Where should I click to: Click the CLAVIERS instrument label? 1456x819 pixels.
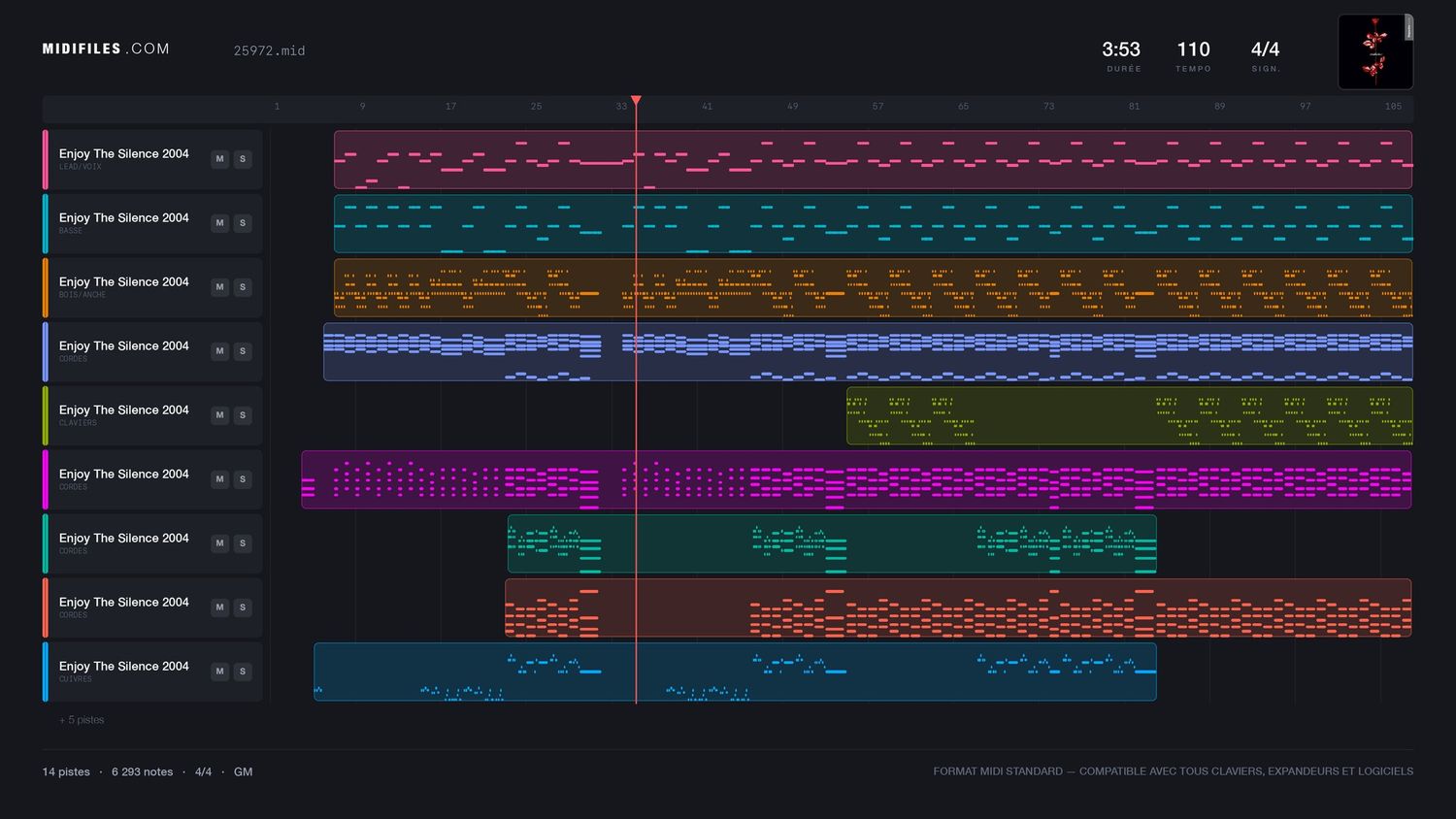(x=78, y=423)
